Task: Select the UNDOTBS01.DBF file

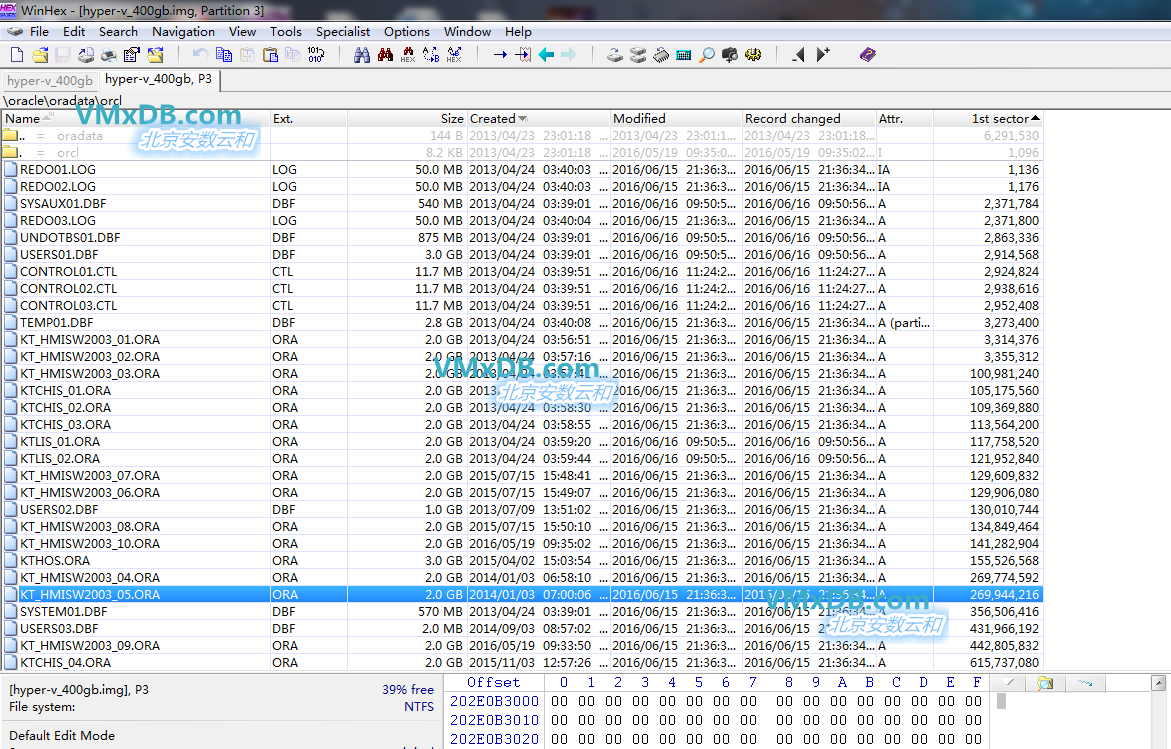Action: (69, 237)
